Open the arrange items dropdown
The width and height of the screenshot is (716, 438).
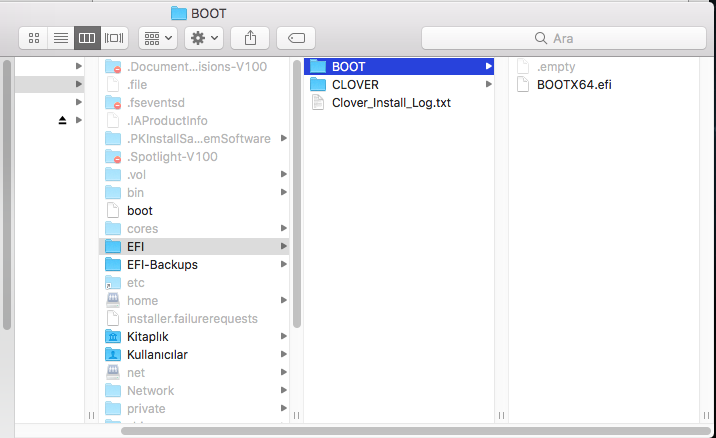tap(158, 38)
